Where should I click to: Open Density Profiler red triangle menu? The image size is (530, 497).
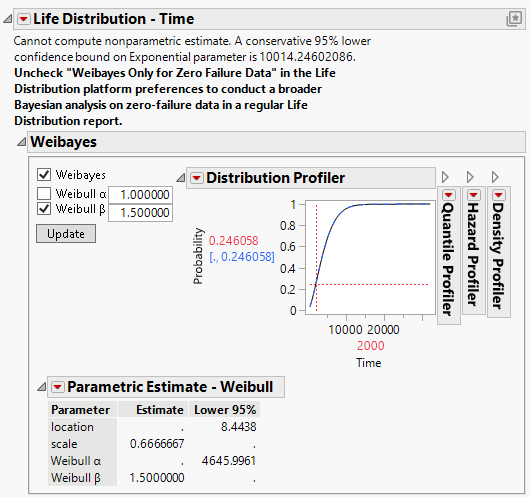(499, 195)
